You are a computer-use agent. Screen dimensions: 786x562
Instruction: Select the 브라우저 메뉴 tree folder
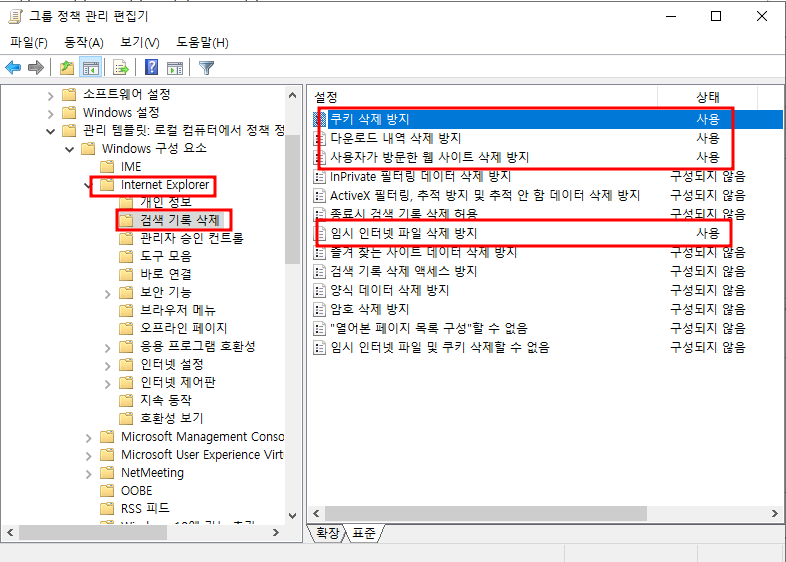click(x=177, y=310)
